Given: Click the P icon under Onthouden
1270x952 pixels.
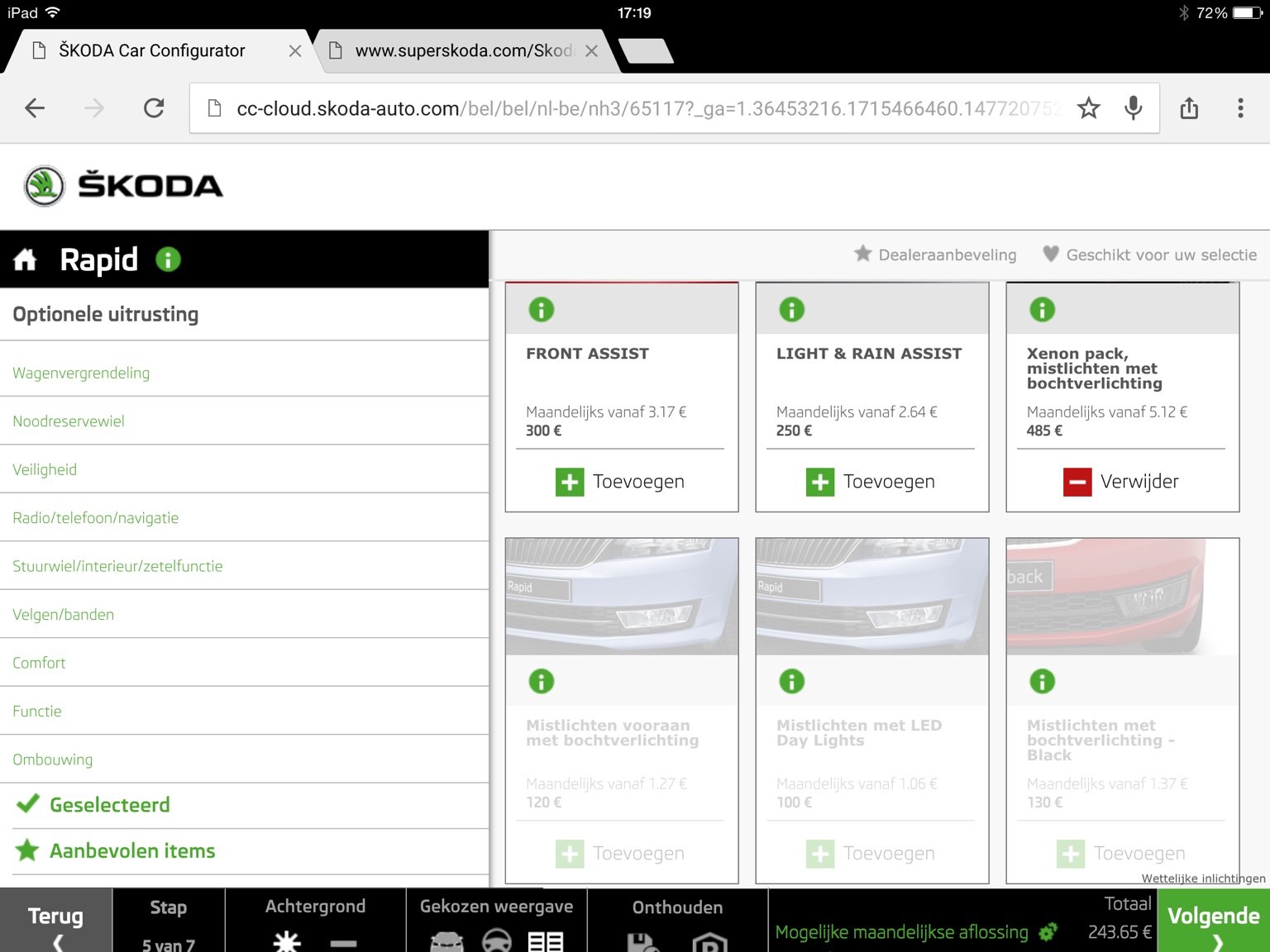Looking at the screenshot, I should pos(709,942).
